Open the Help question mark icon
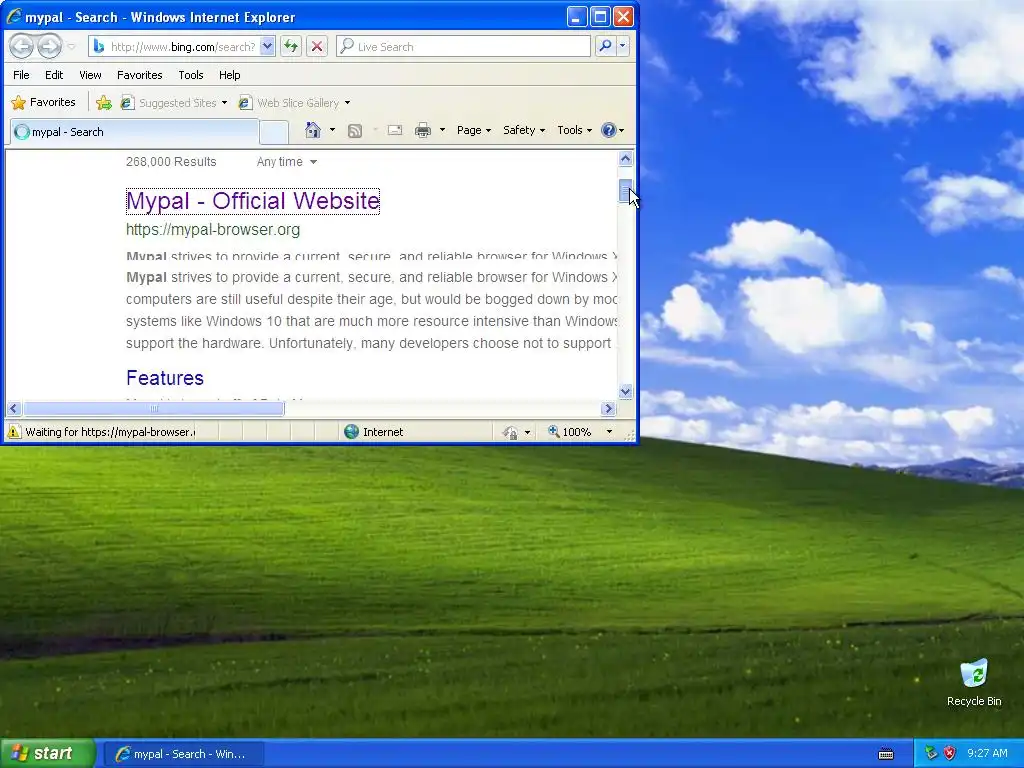The height and width of the screenshot is (768, 1024). (x=609, y=130)
